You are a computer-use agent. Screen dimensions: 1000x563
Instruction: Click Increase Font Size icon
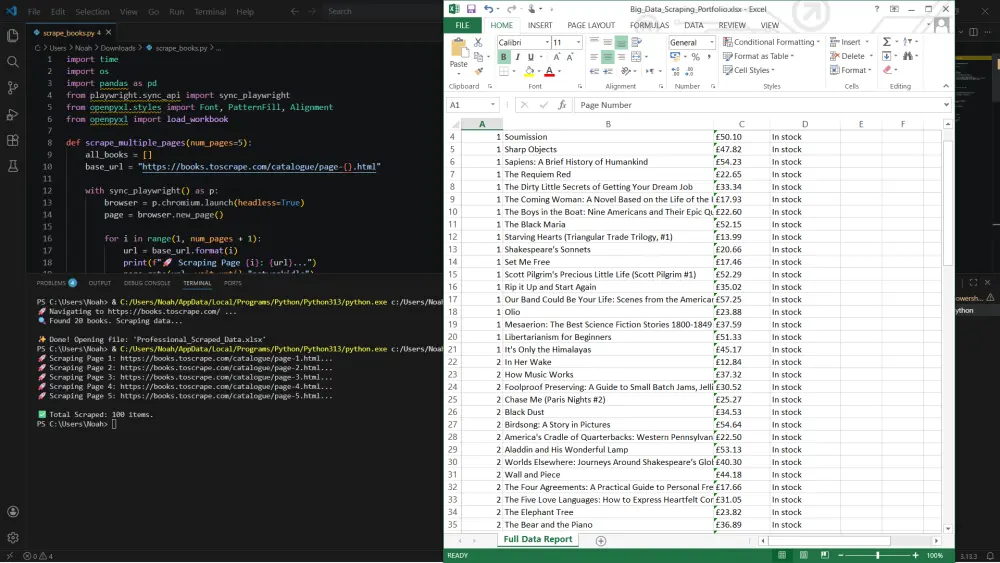(557, 57)
